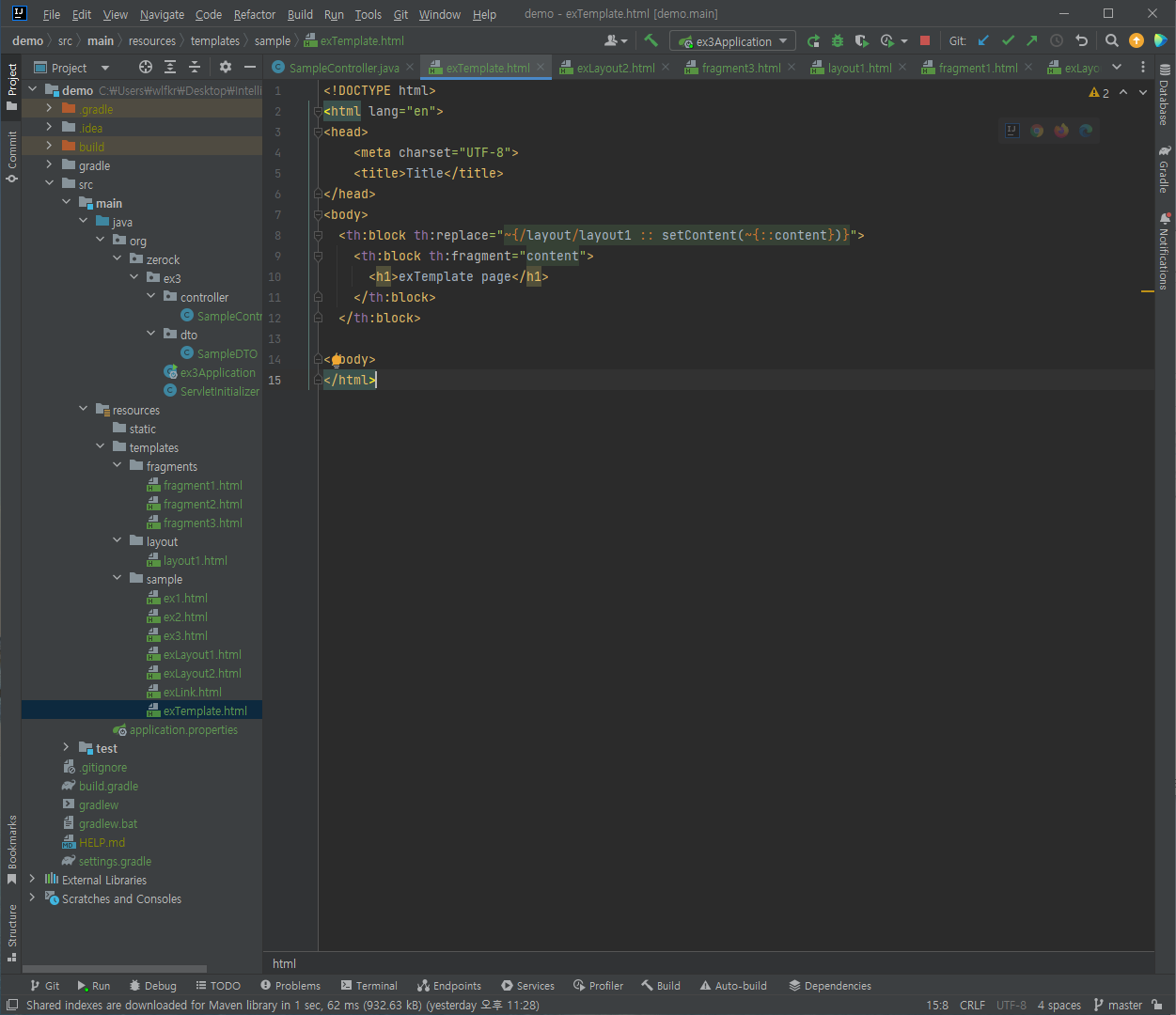Image resolution: width=1176 pixels, height=1015 pixels.
Task: Collapse the fragments folder
Action: click(118, 465)
